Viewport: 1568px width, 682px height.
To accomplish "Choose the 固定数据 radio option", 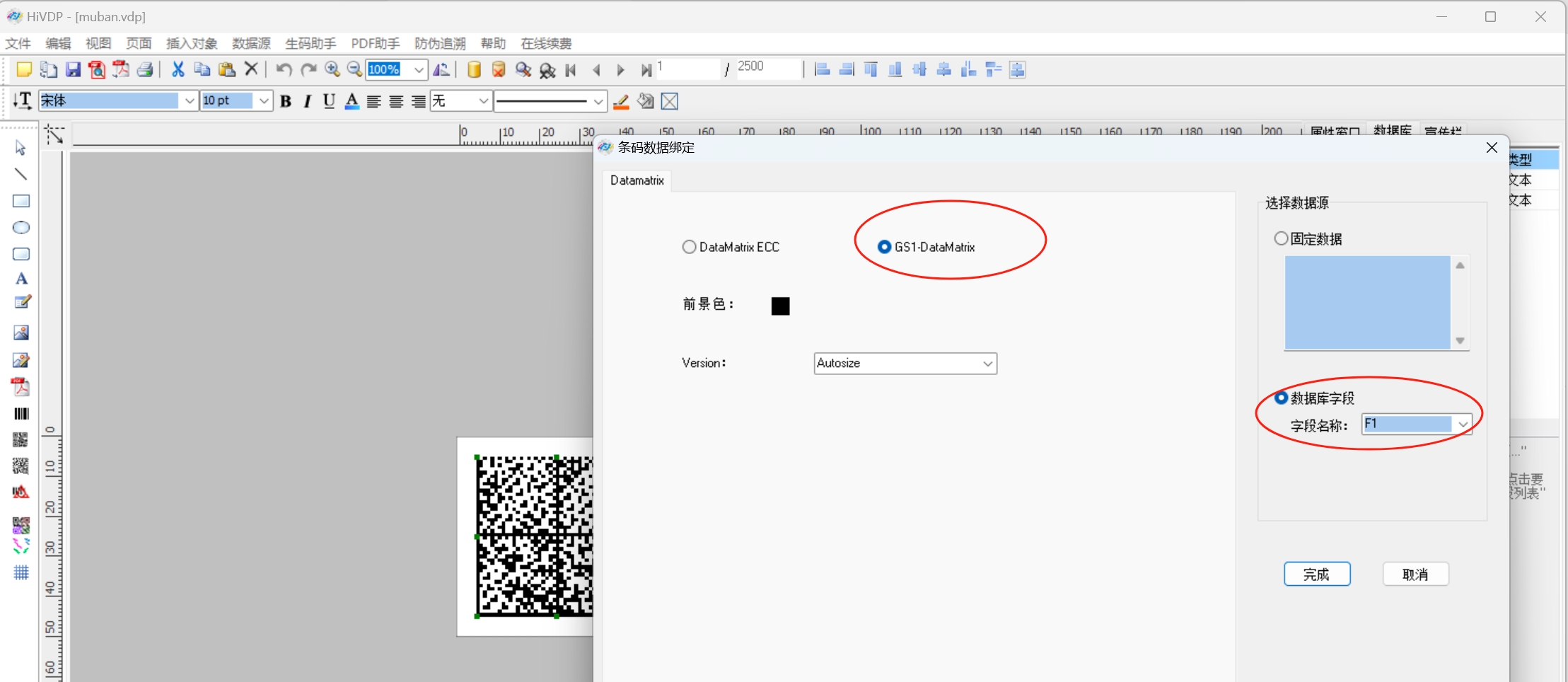I will pos(1308,238).
